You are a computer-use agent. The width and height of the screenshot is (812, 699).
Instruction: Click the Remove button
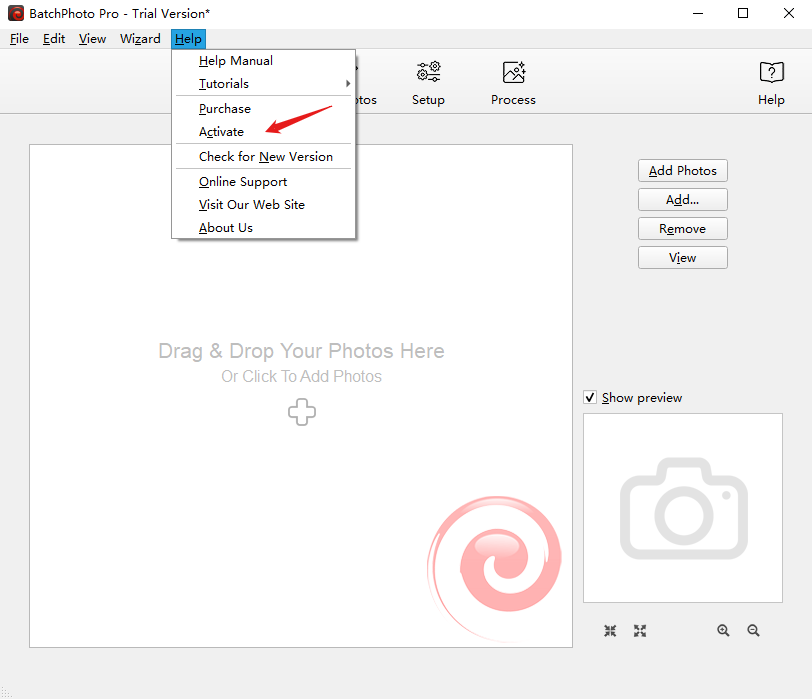[x=683, y=229]
